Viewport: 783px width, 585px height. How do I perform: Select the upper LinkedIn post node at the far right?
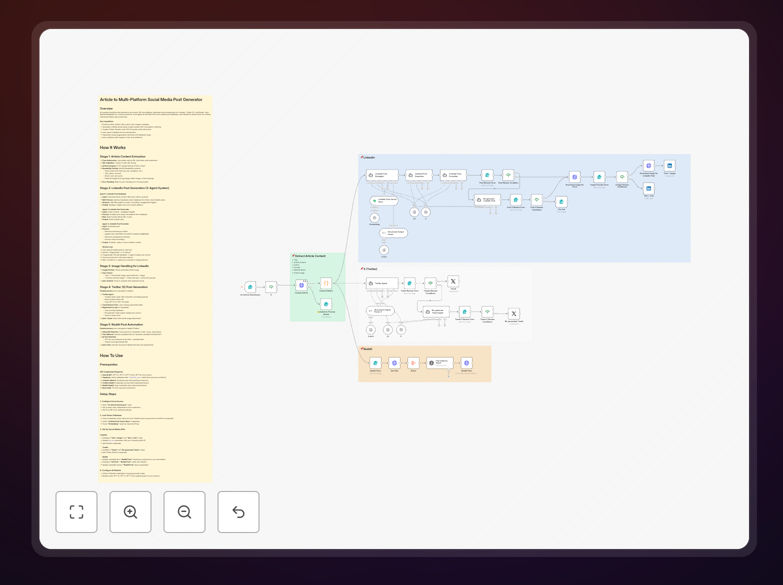click(670, 166)
